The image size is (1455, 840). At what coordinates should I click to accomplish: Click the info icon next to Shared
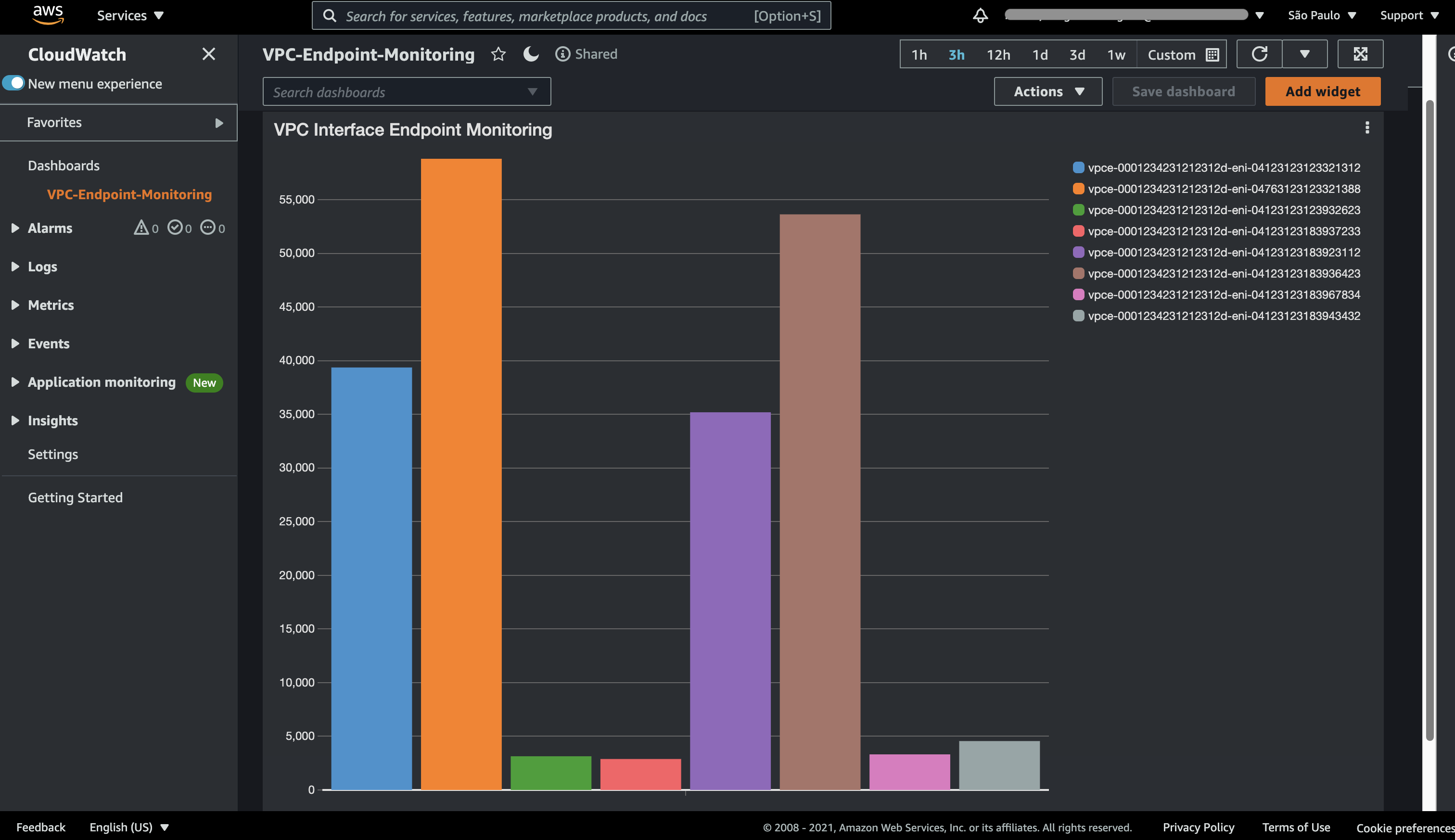pos(562,54)
